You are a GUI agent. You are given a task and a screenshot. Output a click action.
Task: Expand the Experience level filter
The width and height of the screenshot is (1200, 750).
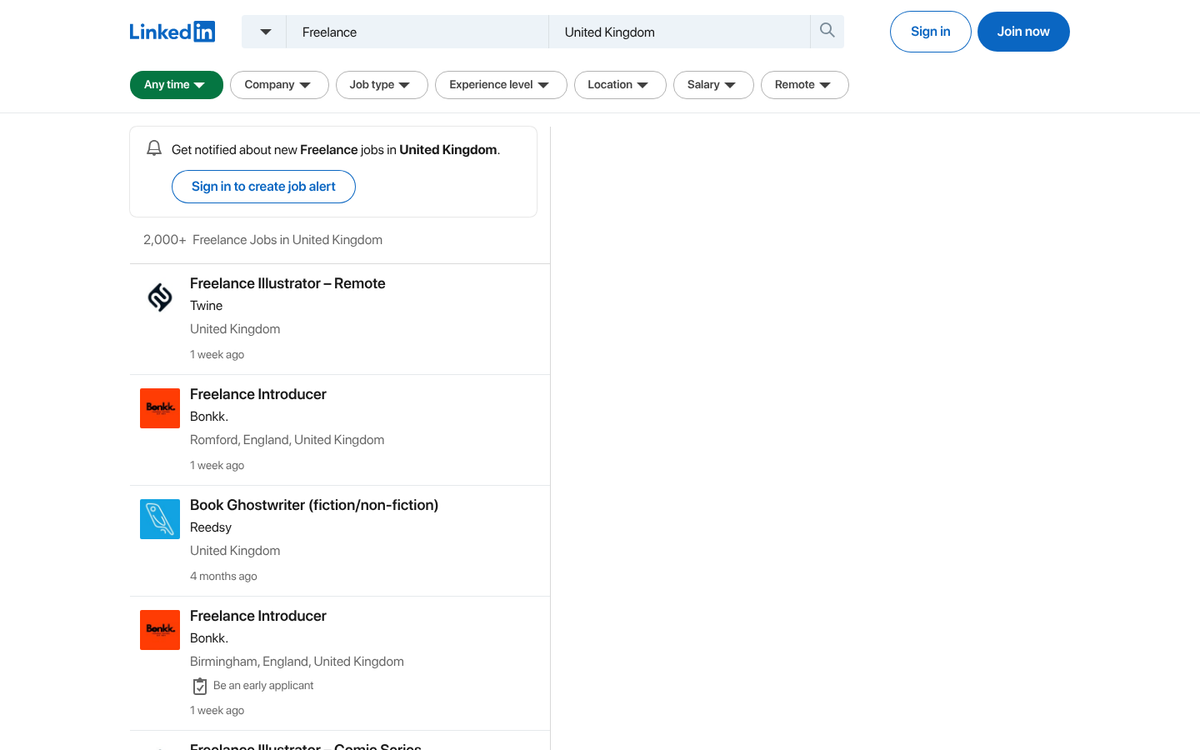(x=500, y=85)
